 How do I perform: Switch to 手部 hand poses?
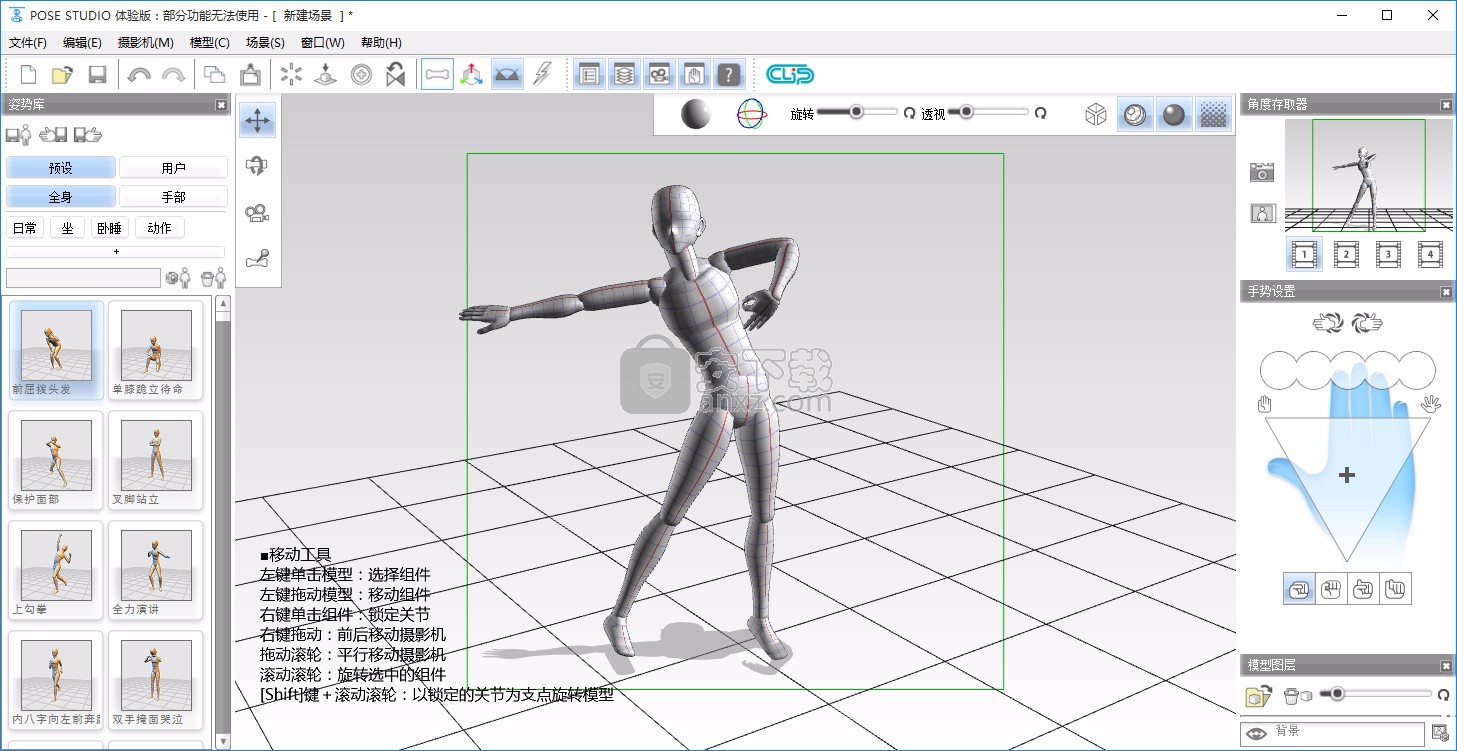[173, 197]
